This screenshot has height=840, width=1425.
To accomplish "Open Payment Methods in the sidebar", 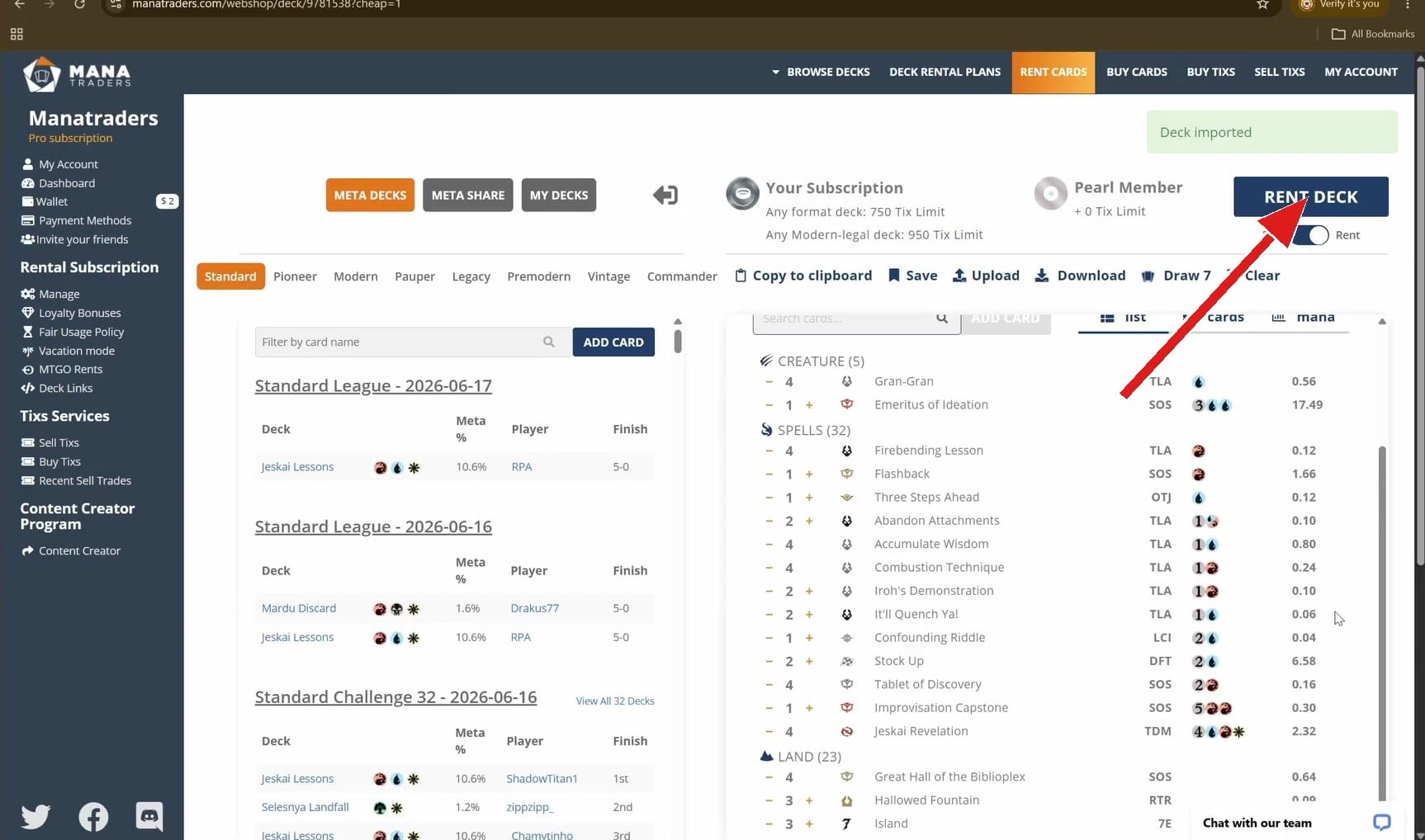I will 85,220.
